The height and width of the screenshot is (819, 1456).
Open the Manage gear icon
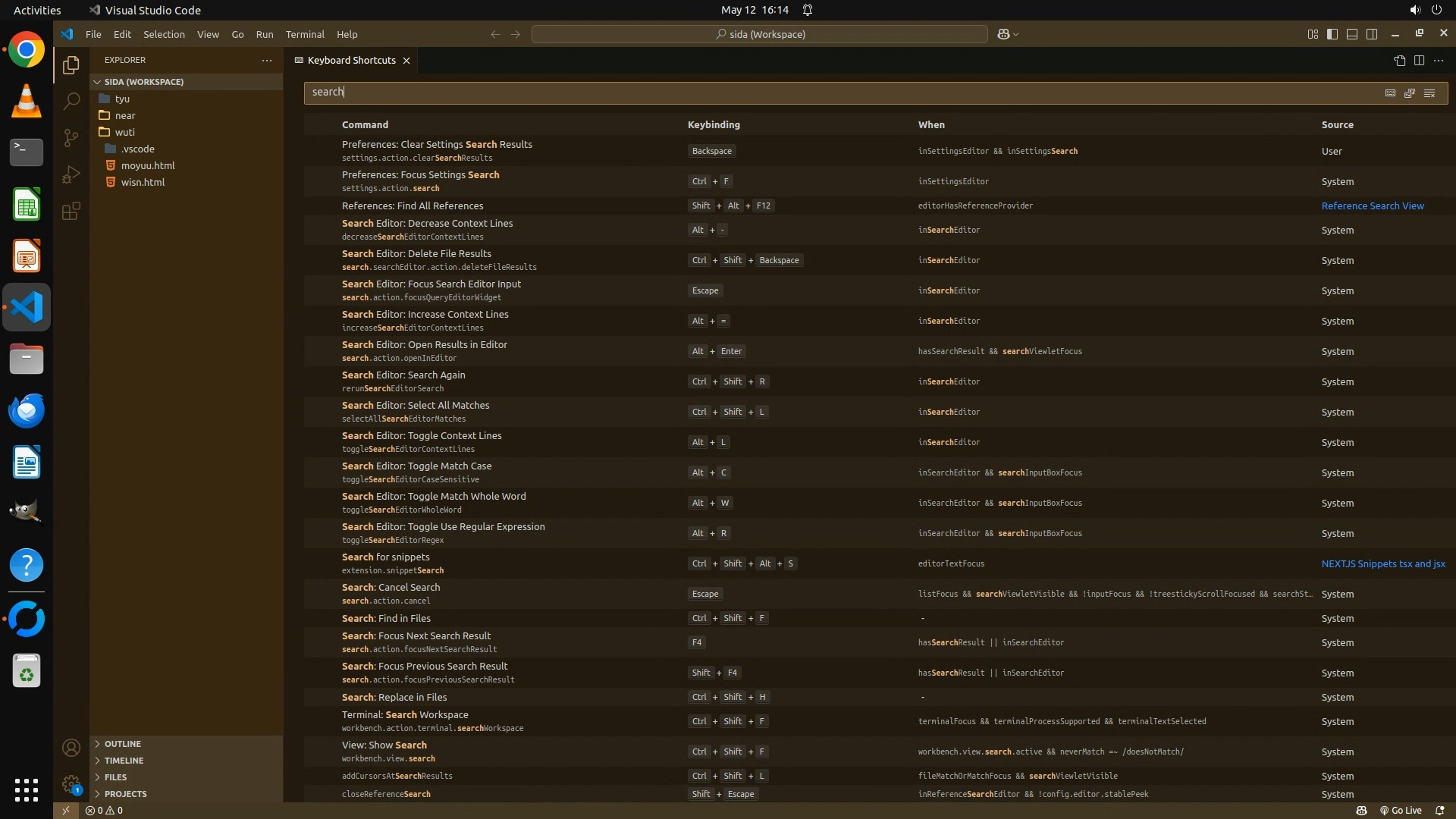pyautogui.click(x=71, y=784)
